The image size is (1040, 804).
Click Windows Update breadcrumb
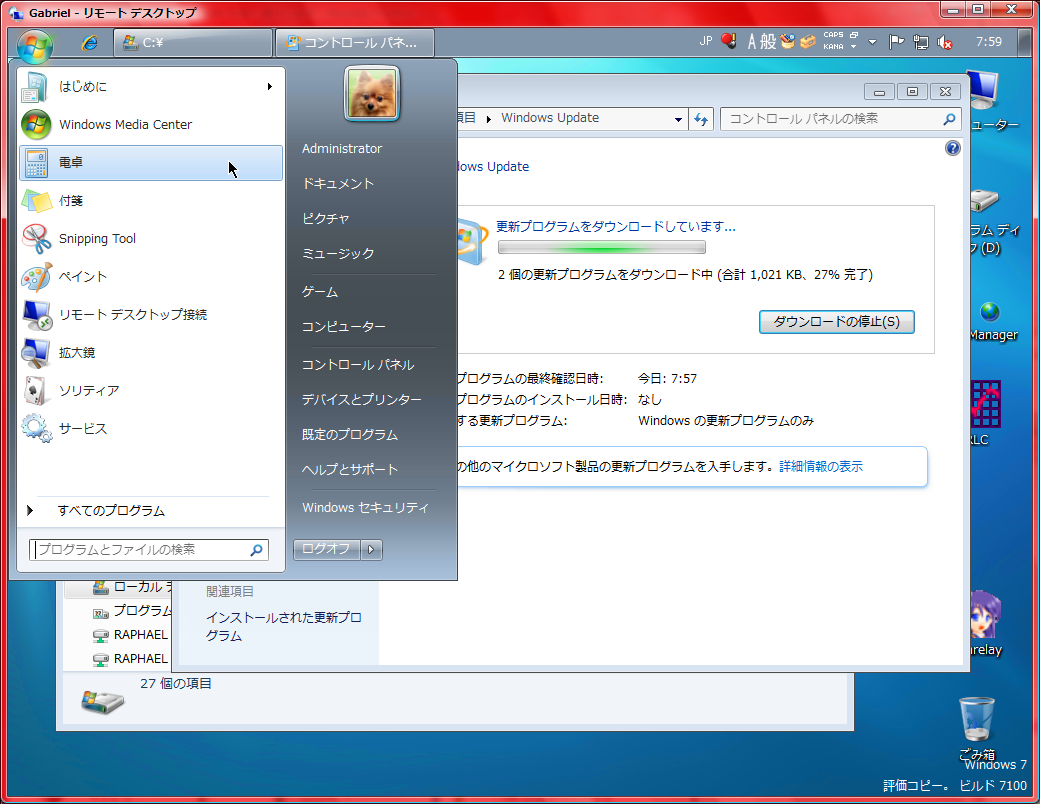coord(550,118)
